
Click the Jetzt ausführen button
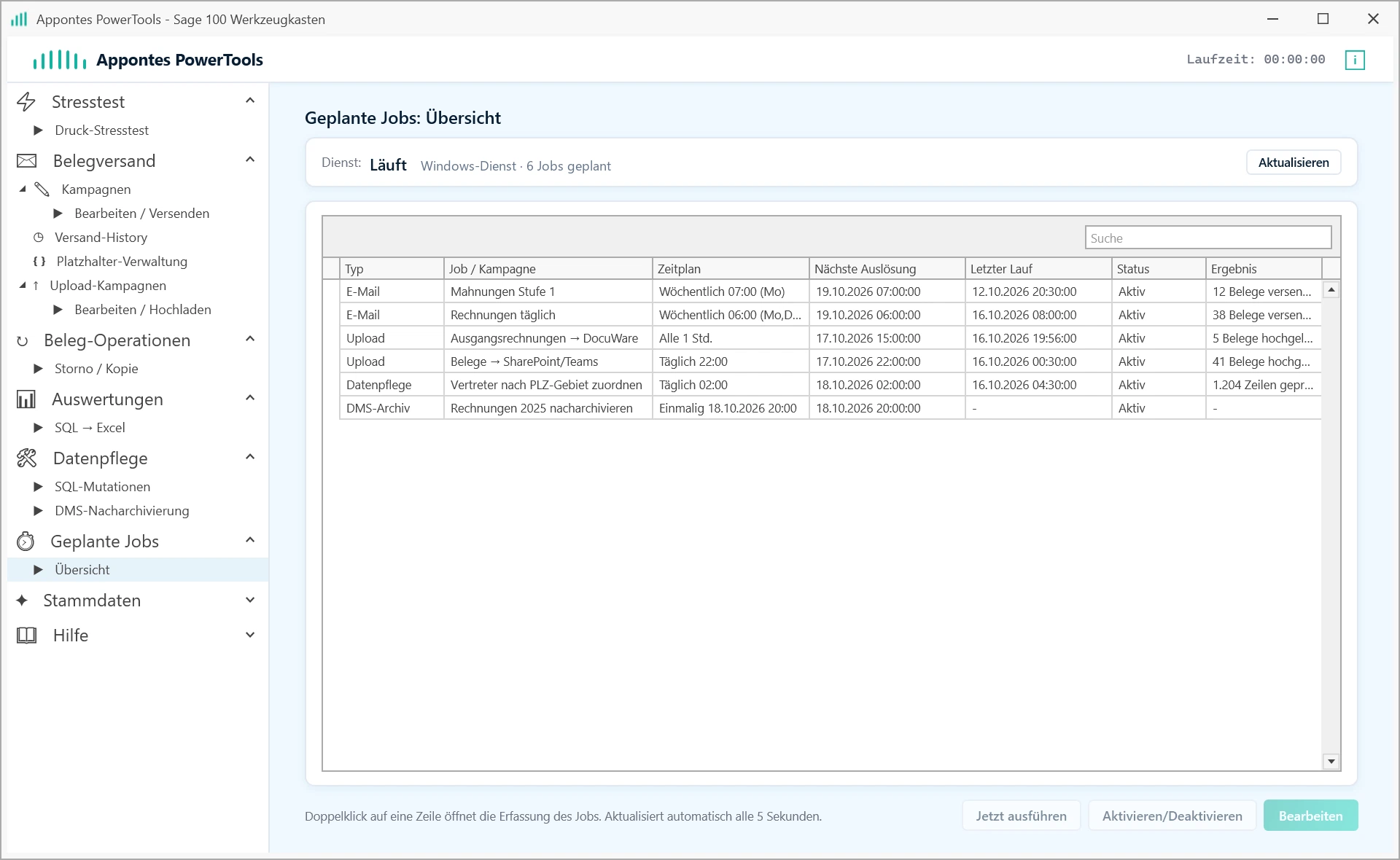1021,816
